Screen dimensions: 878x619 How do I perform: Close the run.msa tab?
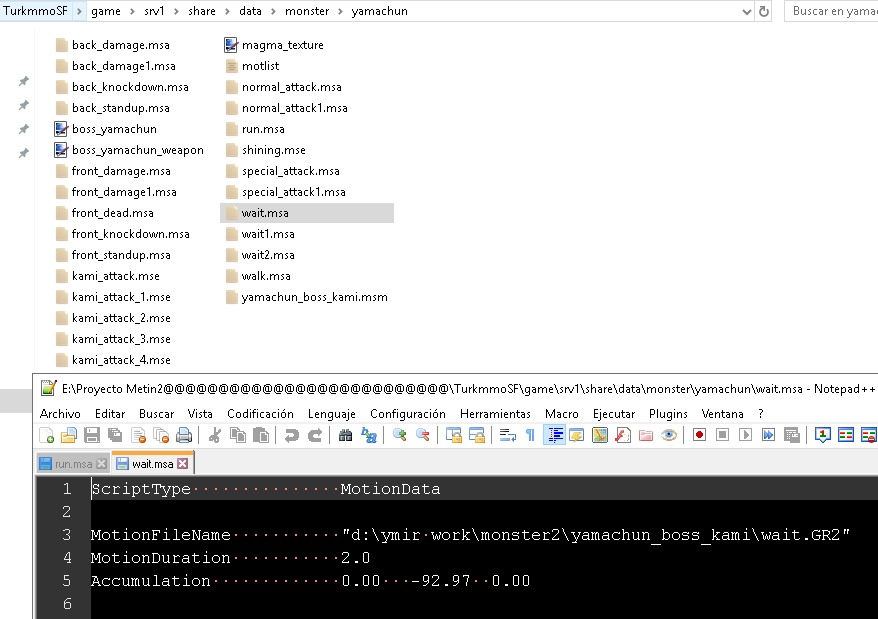[101, 464]
